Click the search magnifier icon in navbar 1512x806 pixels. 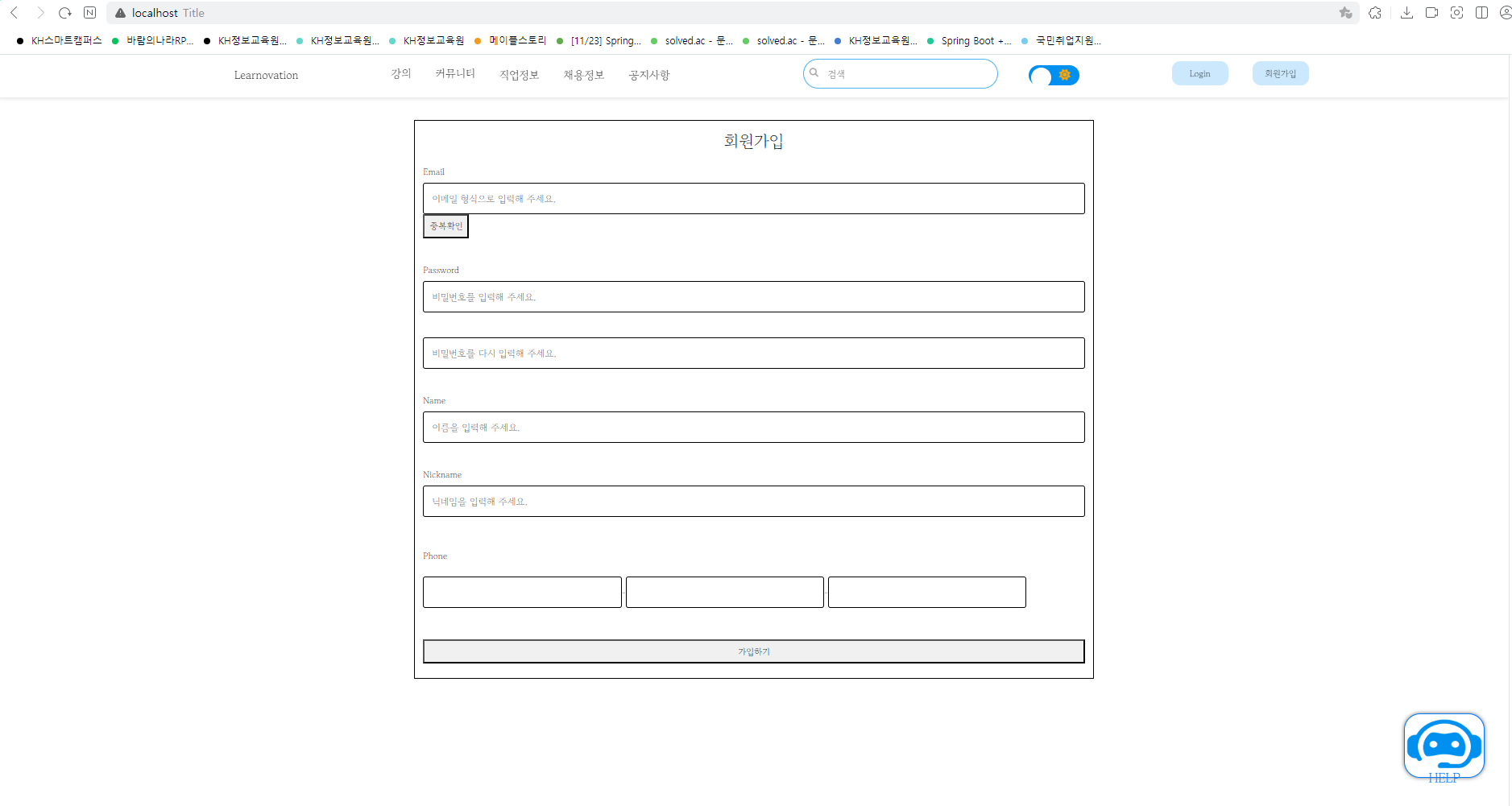814,72
